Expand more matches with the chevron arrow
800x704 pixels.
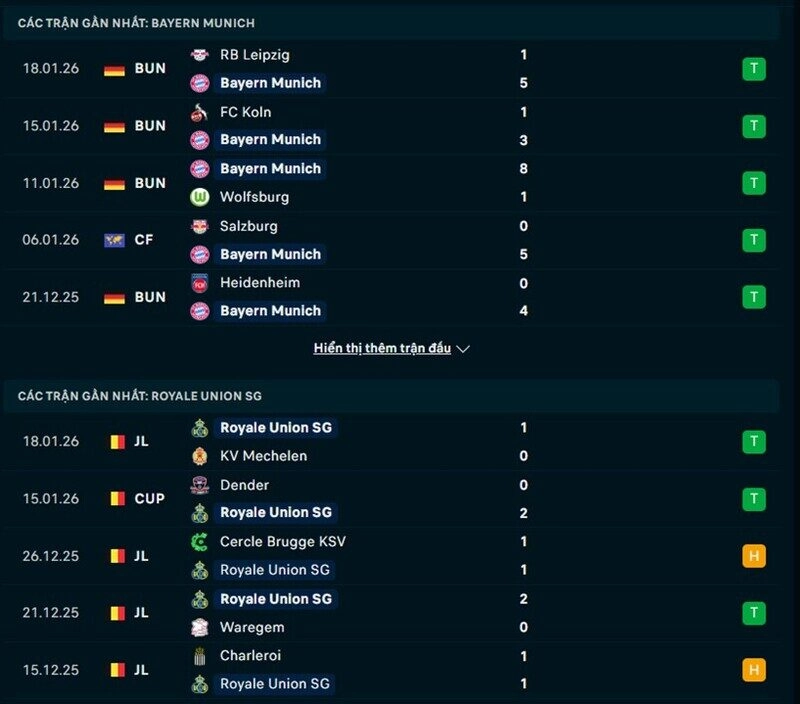(463, 349)
